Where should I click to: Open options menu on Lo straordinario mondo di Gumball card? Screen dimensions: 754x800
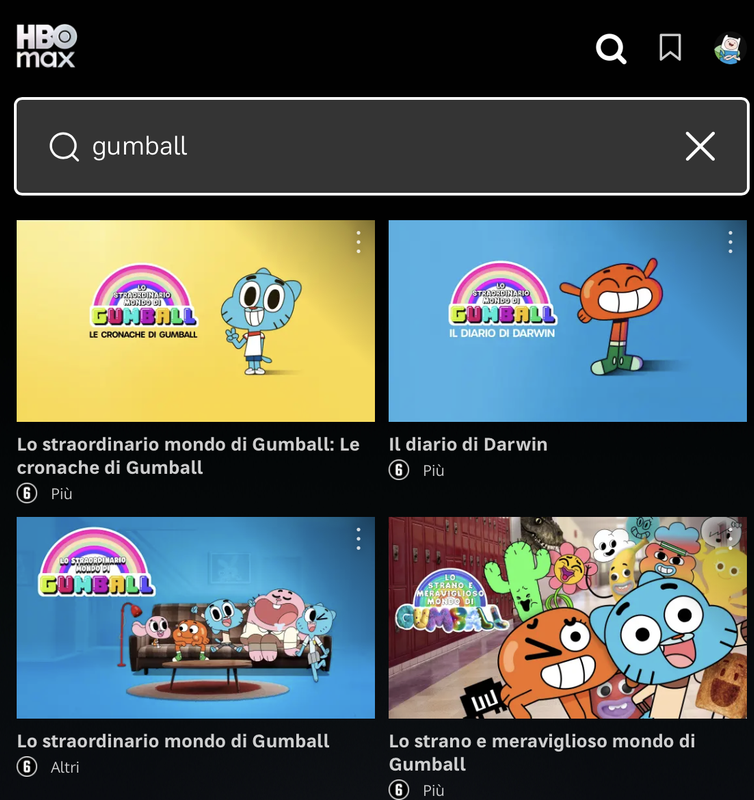(x=359, y=539)
